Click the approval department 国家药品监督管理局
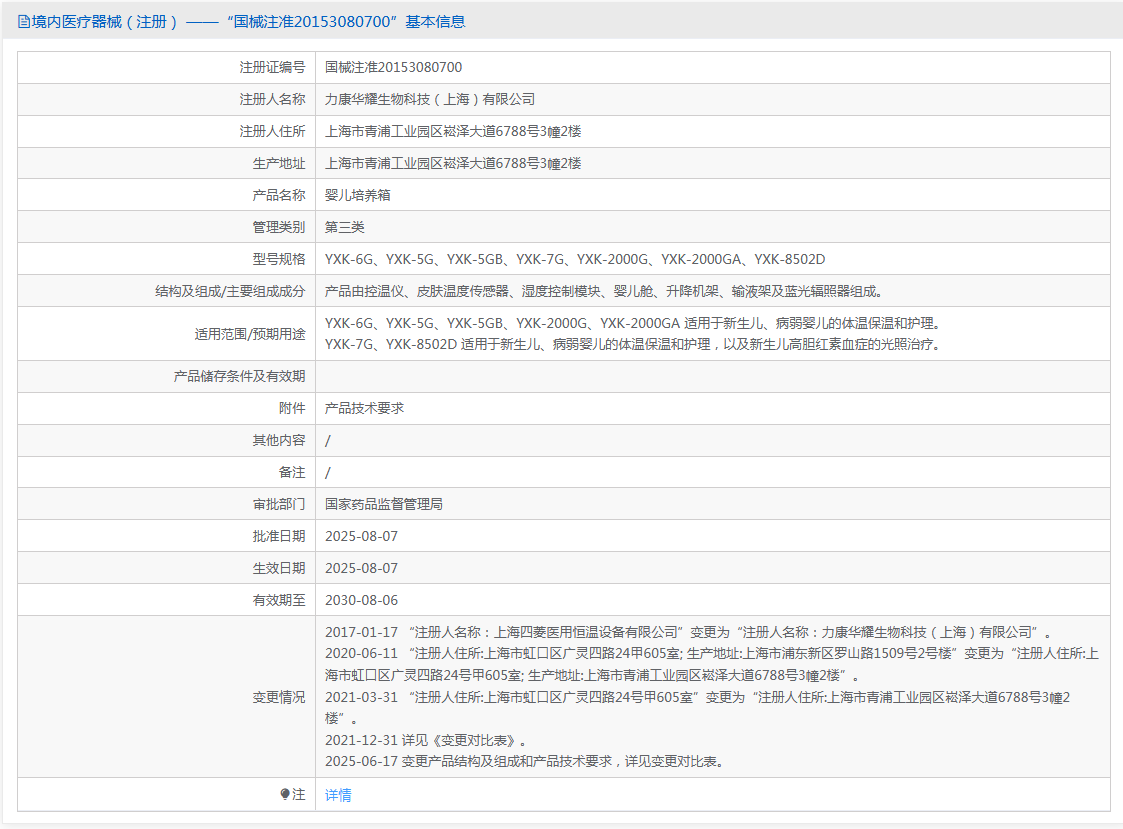Screen dimensions: 1123x829 384,504
